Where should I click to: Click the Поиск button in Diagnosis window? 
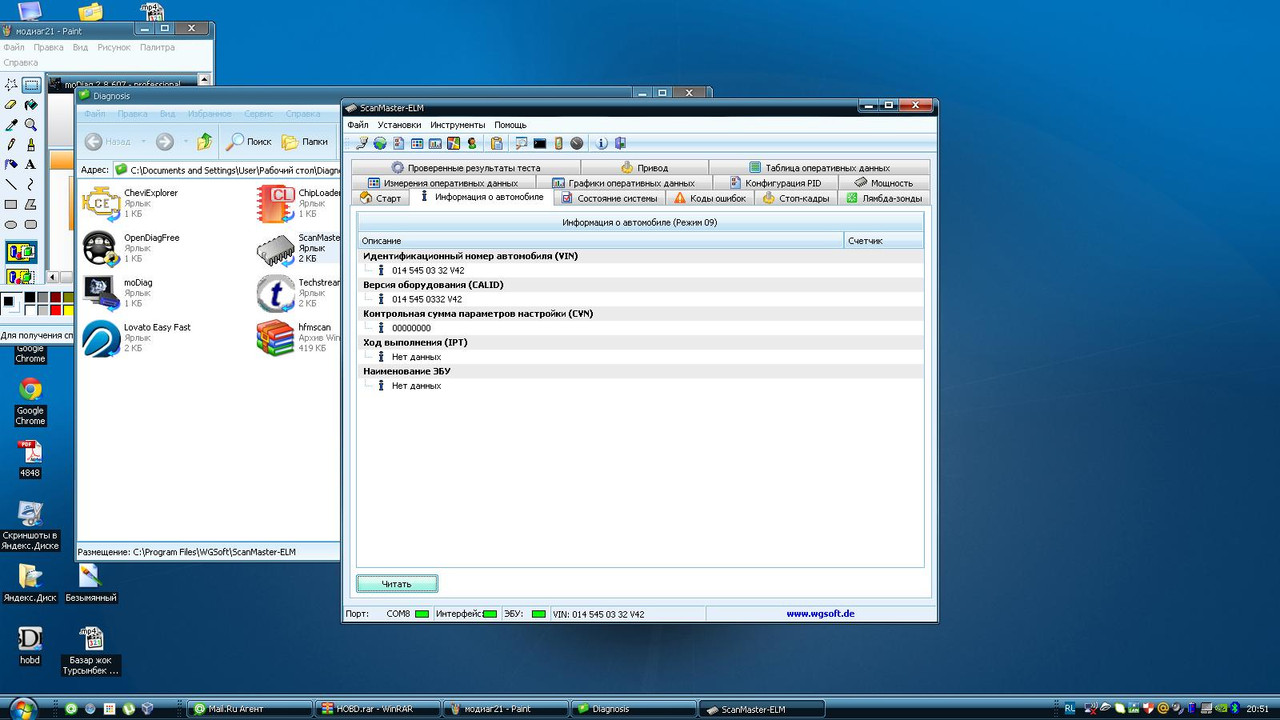[x=250, y=142]
